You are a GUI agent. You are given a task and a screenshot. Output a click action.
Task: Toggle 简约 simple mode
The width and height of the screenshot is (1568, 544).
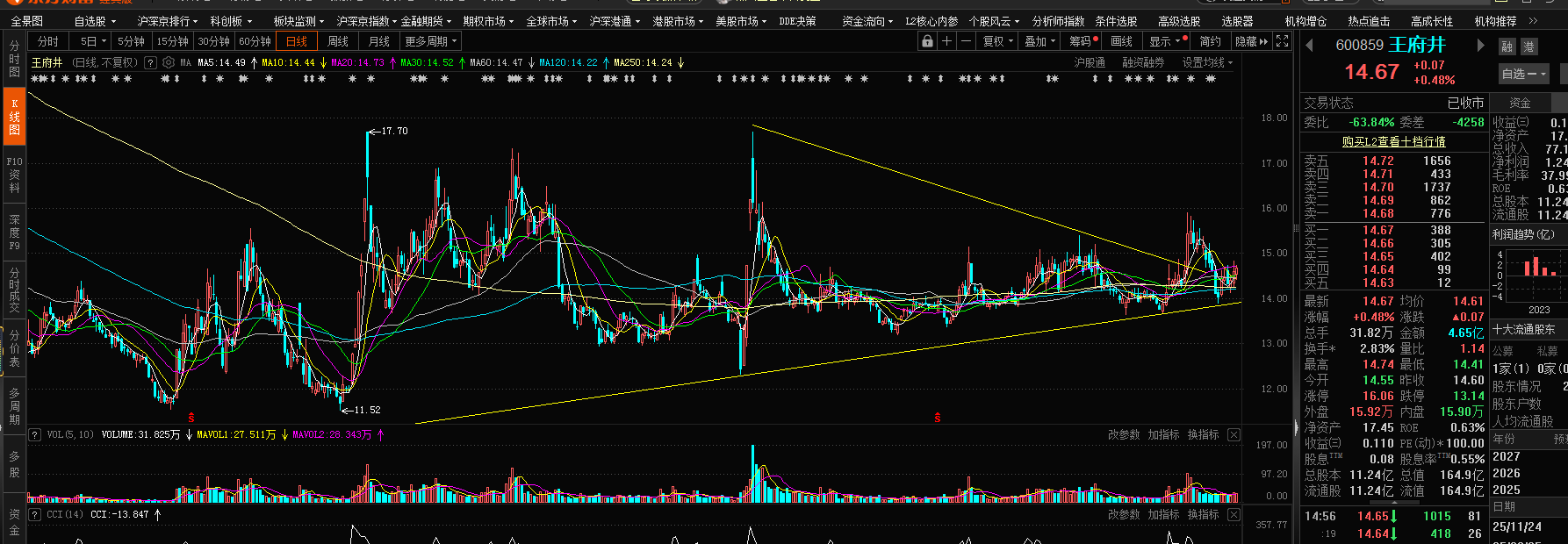coord(1210,41)
